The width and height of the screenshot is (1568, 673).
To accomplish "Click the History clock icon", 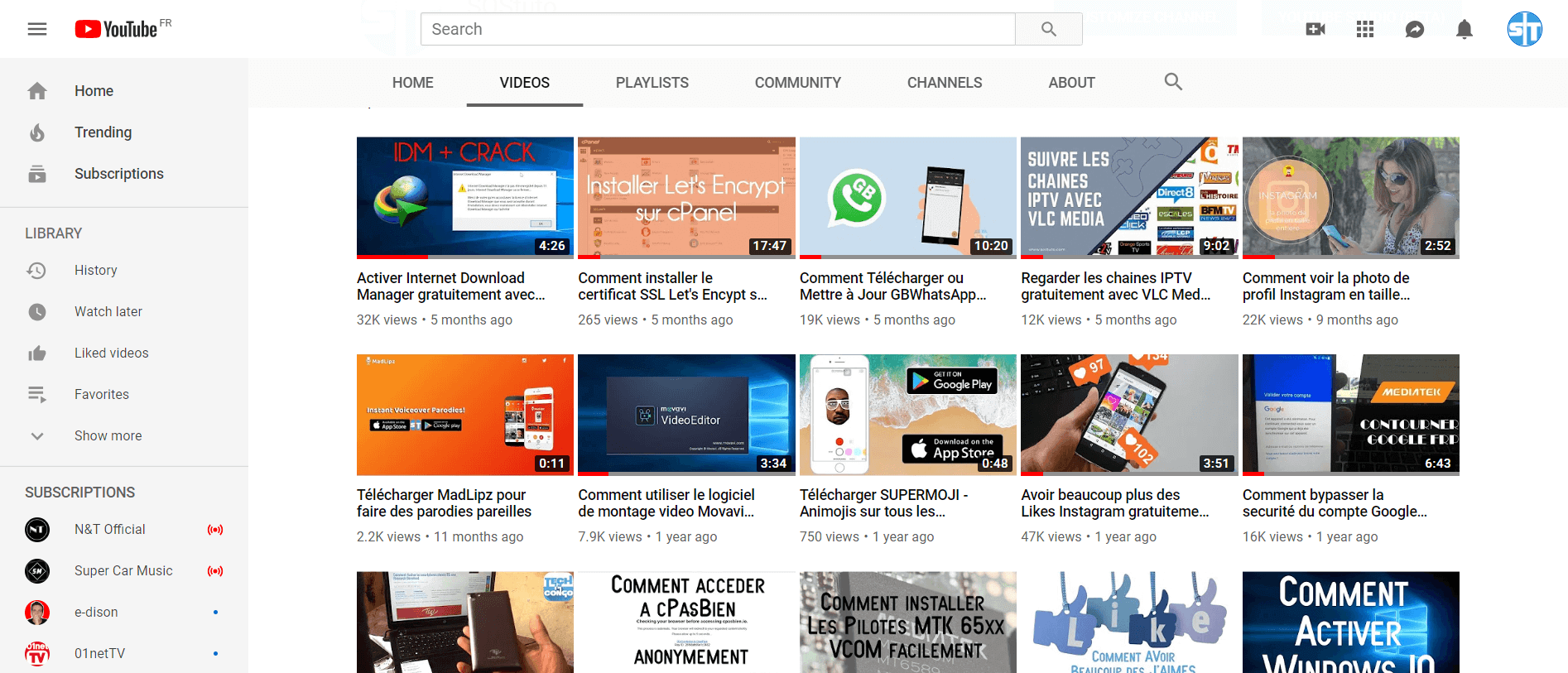I will 36,270.
